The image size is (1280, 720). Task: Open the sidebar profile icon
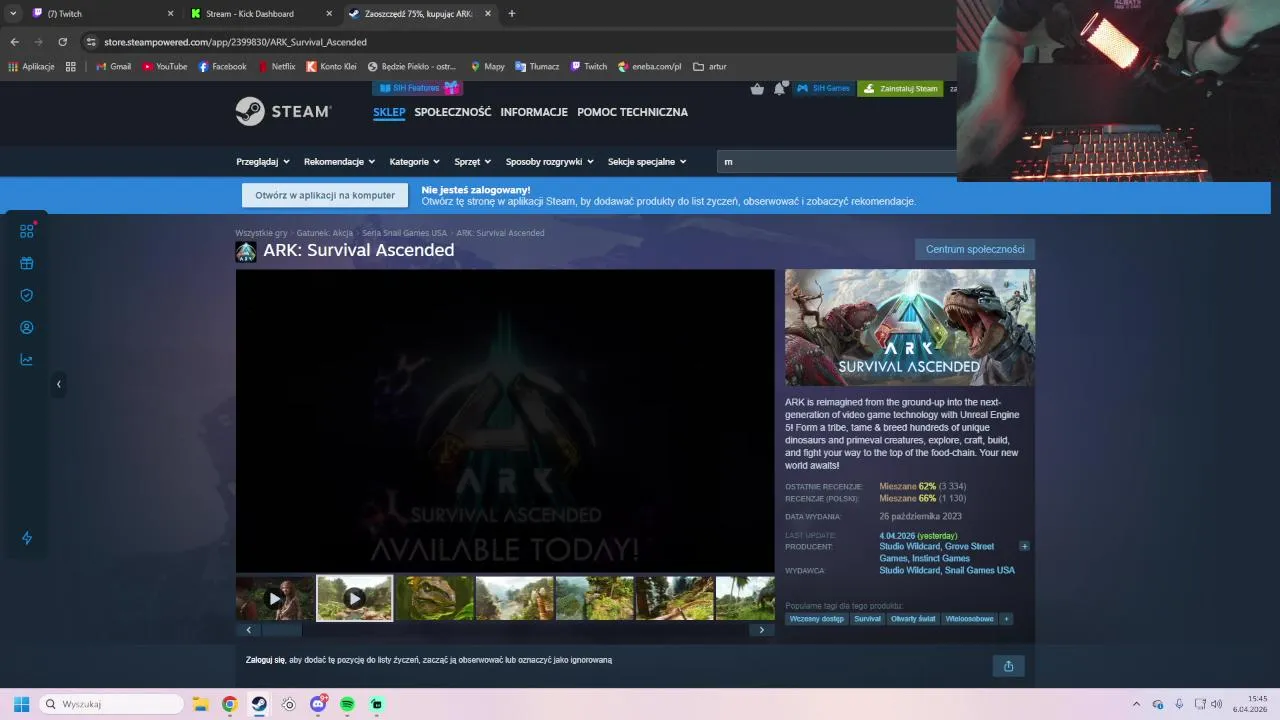[x=27, y=327]
